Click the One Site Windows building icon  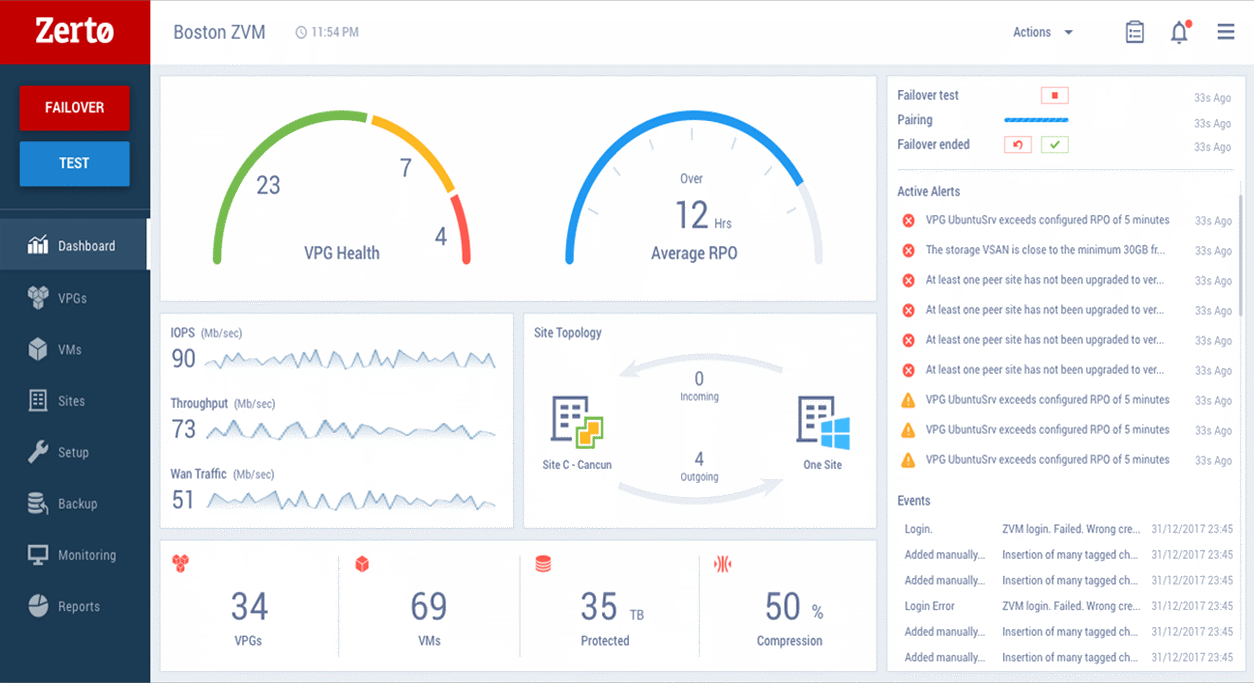pyautogui.click(x=823, y=421)
